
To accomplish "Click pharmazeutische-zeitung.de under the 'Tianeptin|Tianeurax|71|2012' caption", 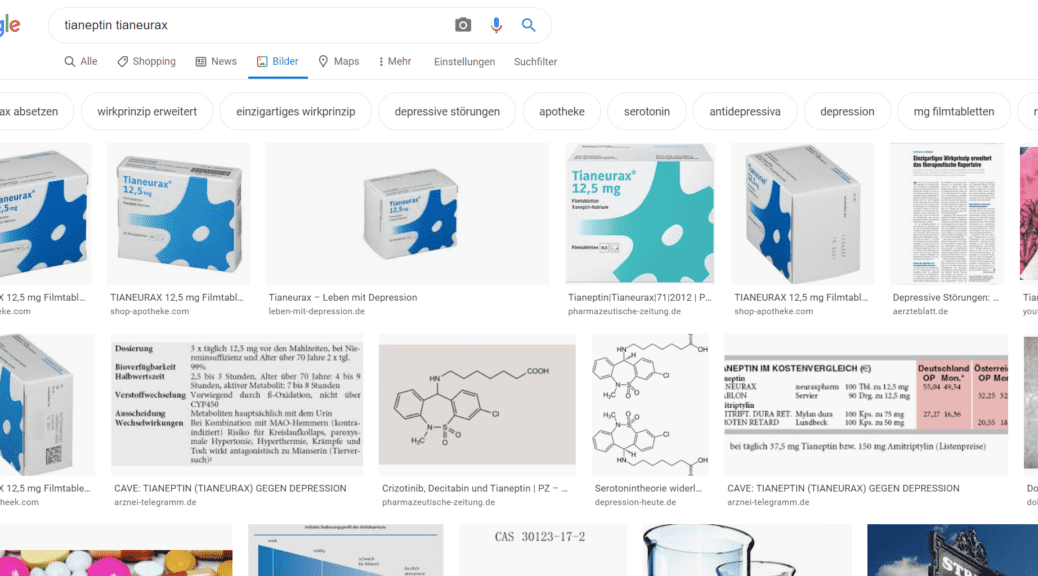I will coord(624,311).
